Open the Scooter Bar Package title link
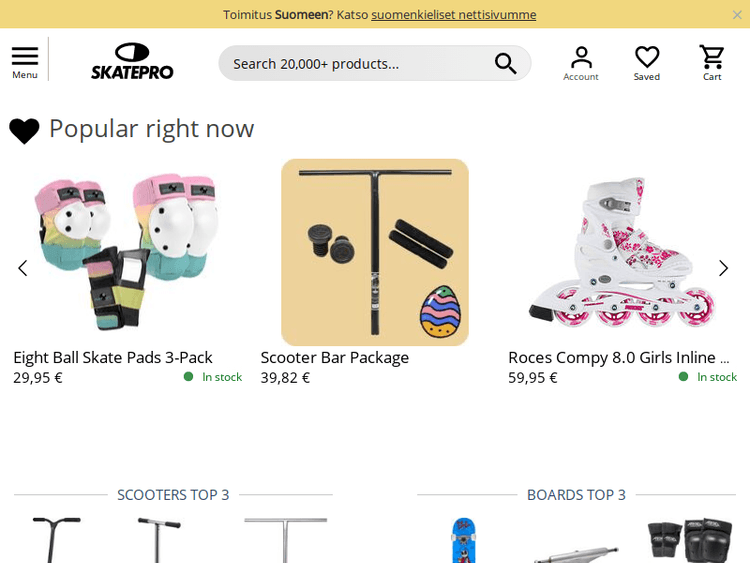The height and width of the screenshot is (563, 750). click(x=335, y=357)
